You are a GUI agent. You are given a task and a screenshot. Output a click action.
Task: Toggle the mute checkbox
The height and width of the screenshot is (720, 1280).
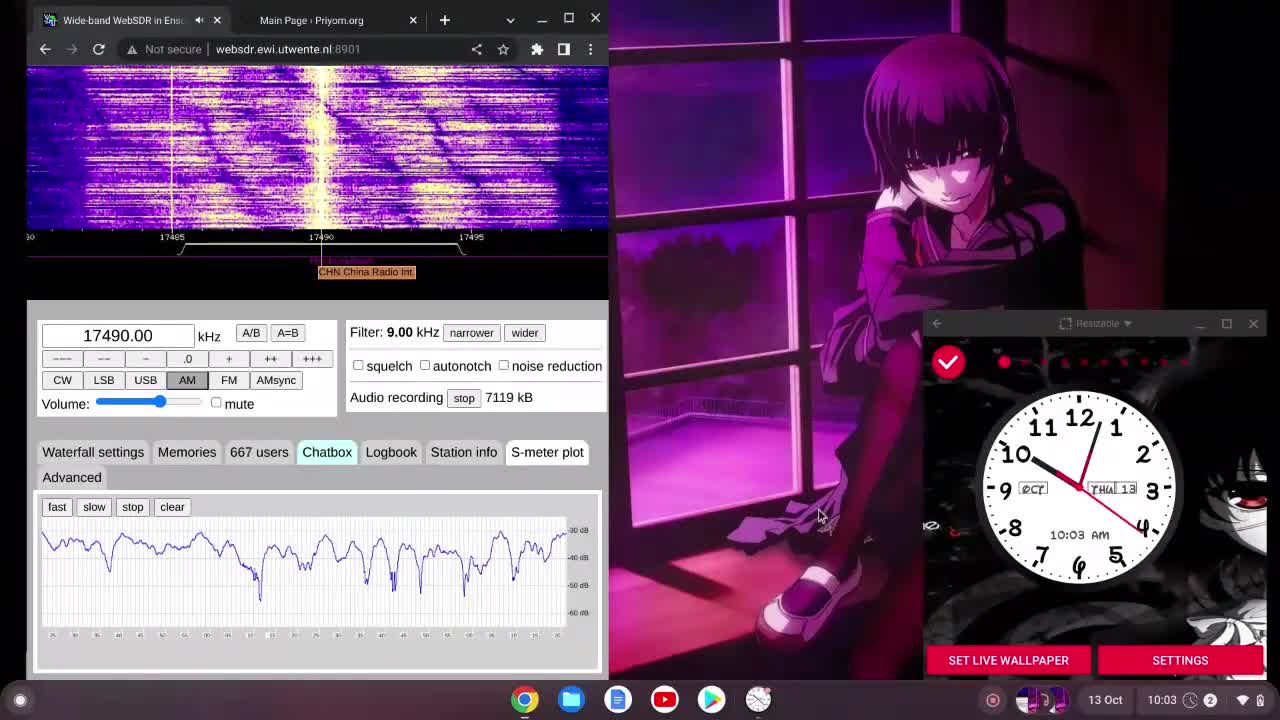click(216, 403)
